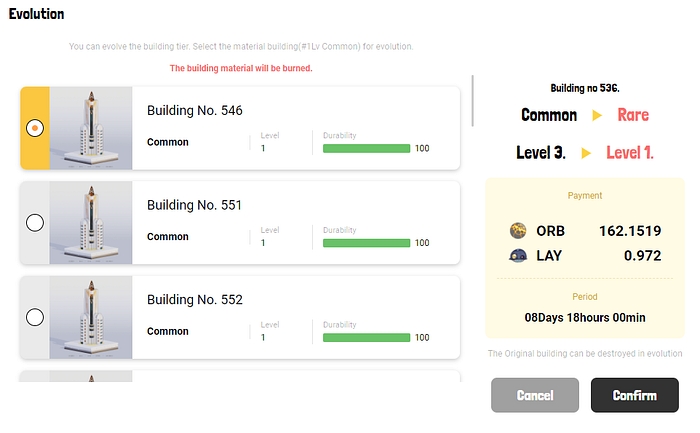Click Building No. 551 rocket thumbnail
The height and width of the screenshot is (433, 700).
point(90,222)
